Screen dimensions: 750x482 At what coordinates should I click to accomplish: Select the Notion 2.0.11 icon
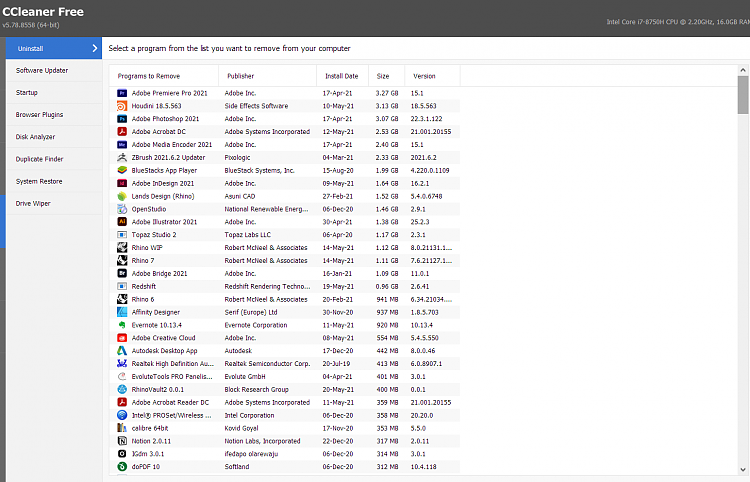coord(122,441)
